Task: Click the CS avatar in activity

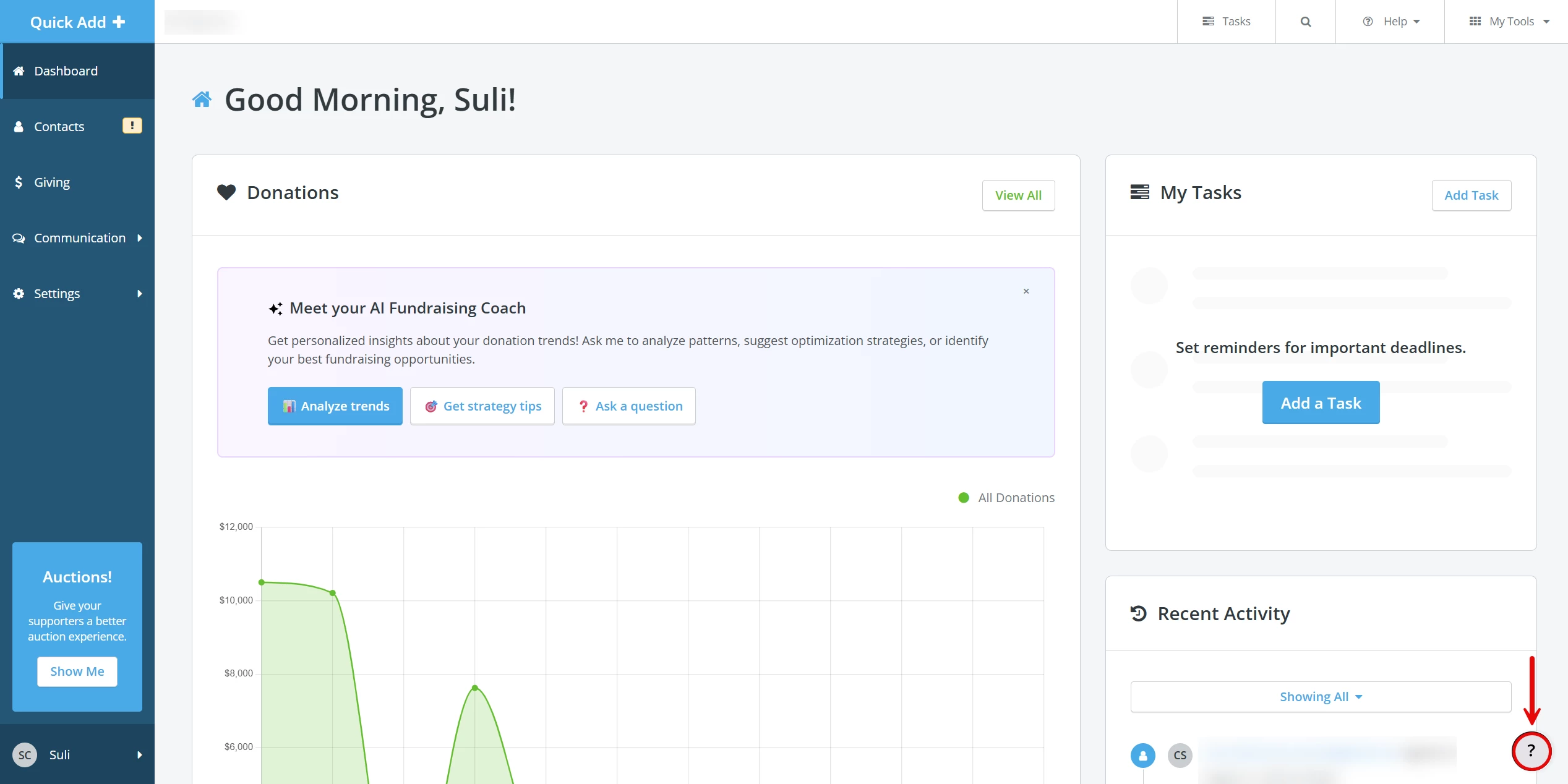Action: coord(1180,755)
